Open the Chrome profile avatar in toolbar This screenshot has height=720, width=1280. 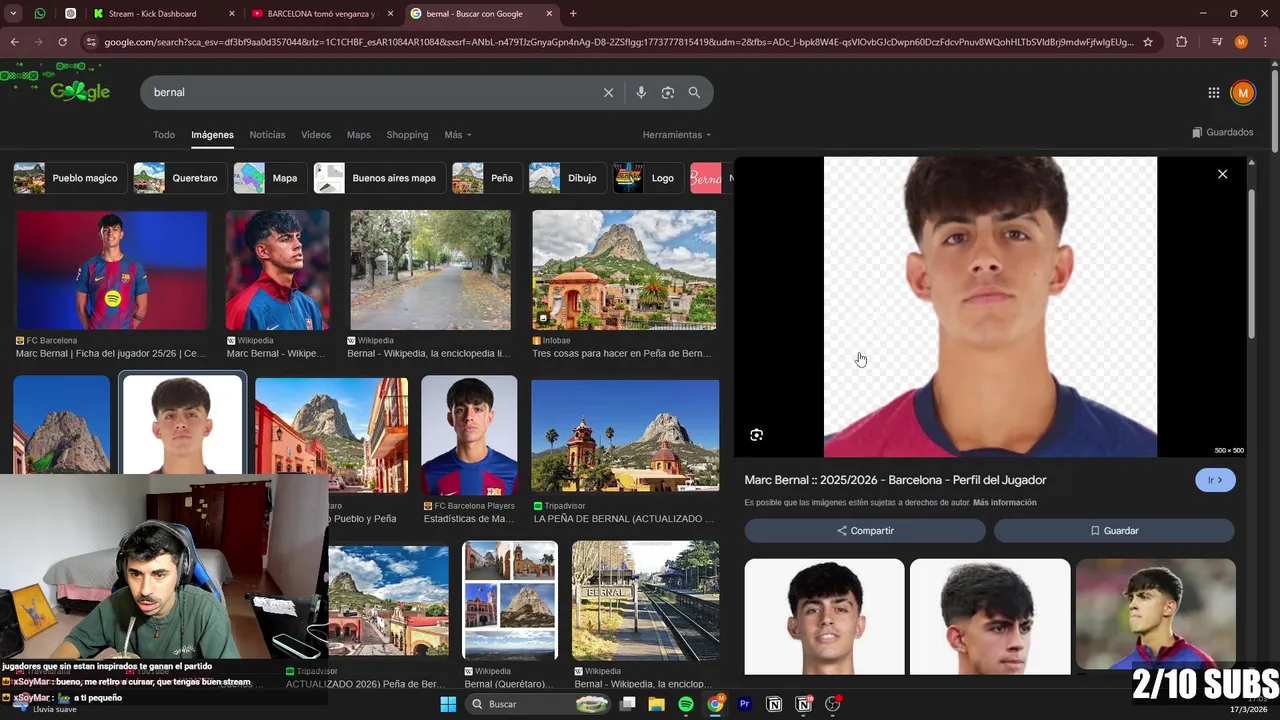1241,42
